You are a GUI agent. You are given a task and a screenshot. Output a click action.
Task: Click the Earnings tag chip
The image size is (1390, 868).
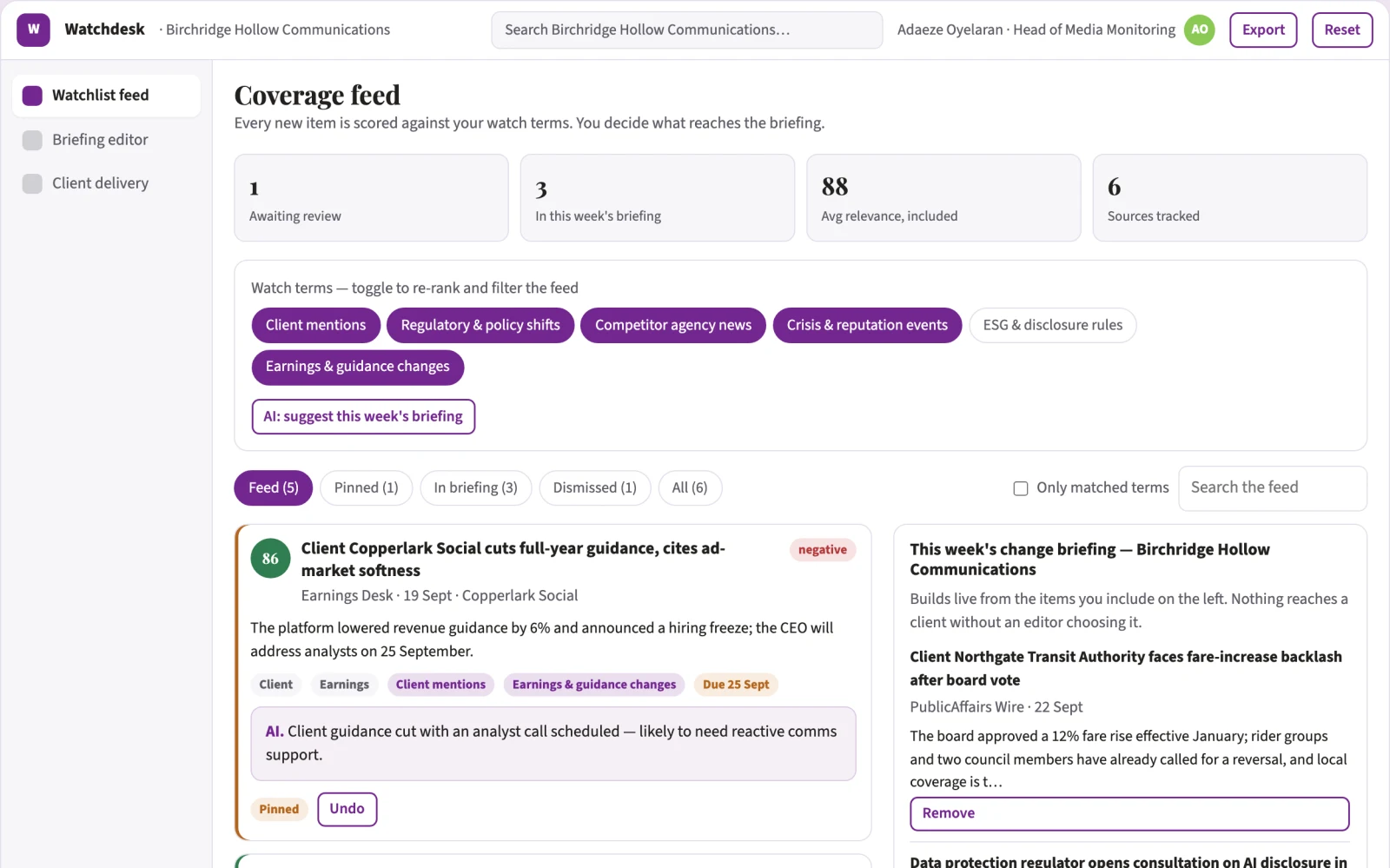[344, 685]
